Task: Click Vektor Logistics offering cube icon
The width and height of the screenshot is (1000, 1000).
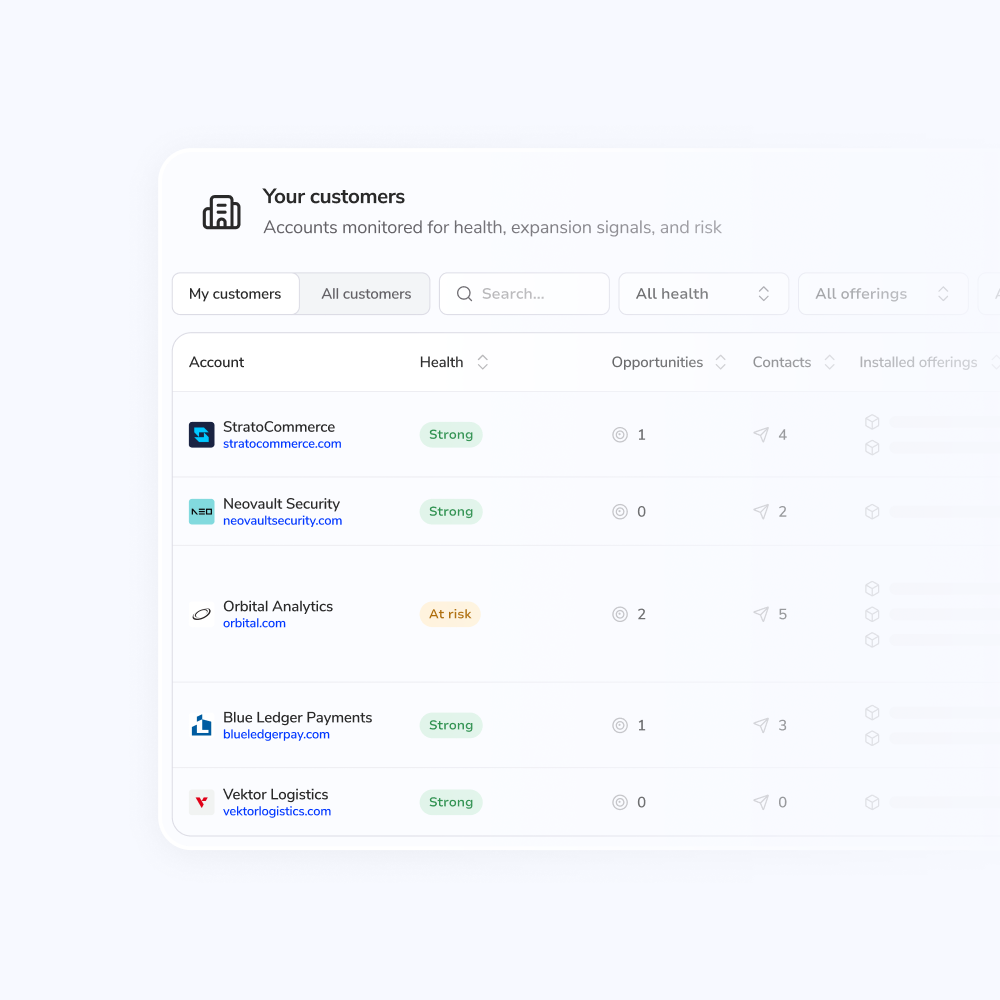Action: tap(872, 802)
